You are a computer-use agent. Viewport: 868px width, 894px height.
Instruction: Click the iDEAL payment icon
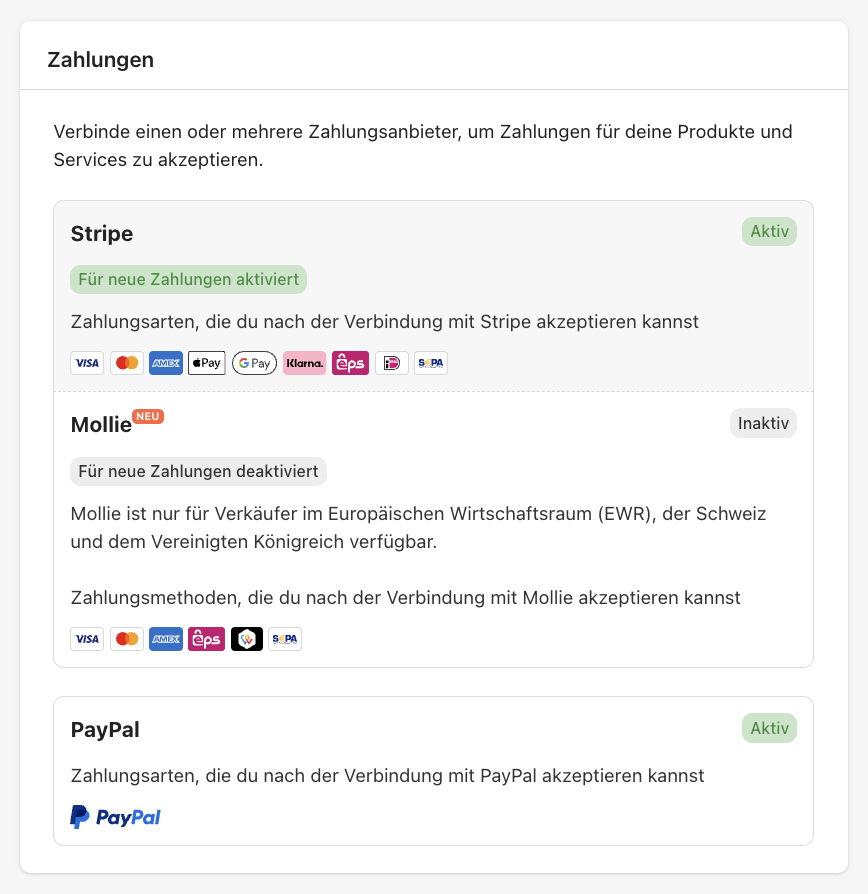pyautogui.click(x=391, y=362)
